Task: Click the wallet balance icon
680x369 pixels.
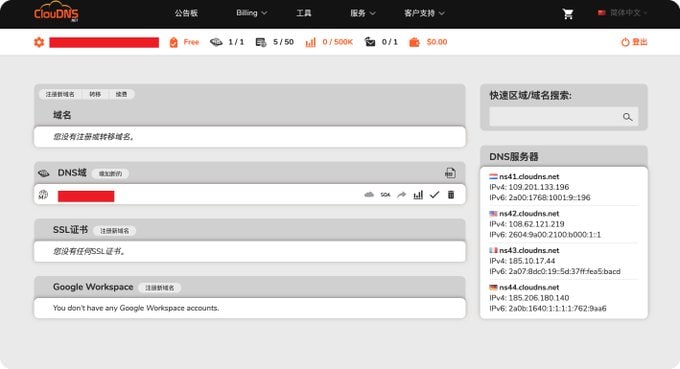Action: 415,42
